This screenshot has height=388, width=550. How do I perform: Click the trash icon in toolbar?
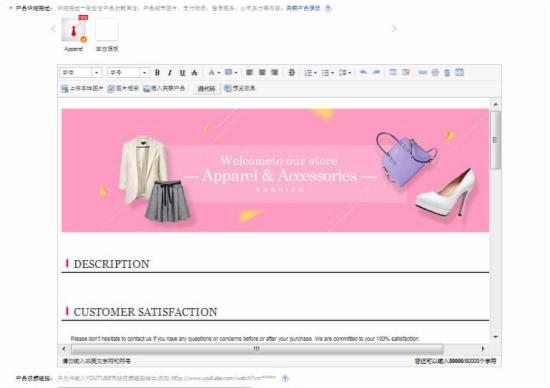(447, 73)
